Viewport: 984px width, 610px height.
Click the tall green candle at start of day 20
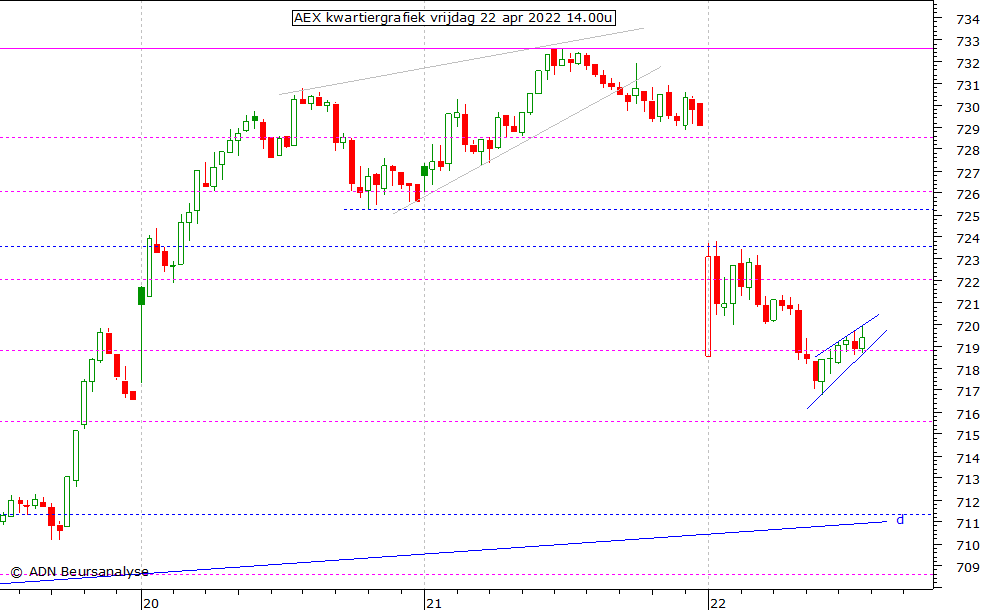(141, 295)
